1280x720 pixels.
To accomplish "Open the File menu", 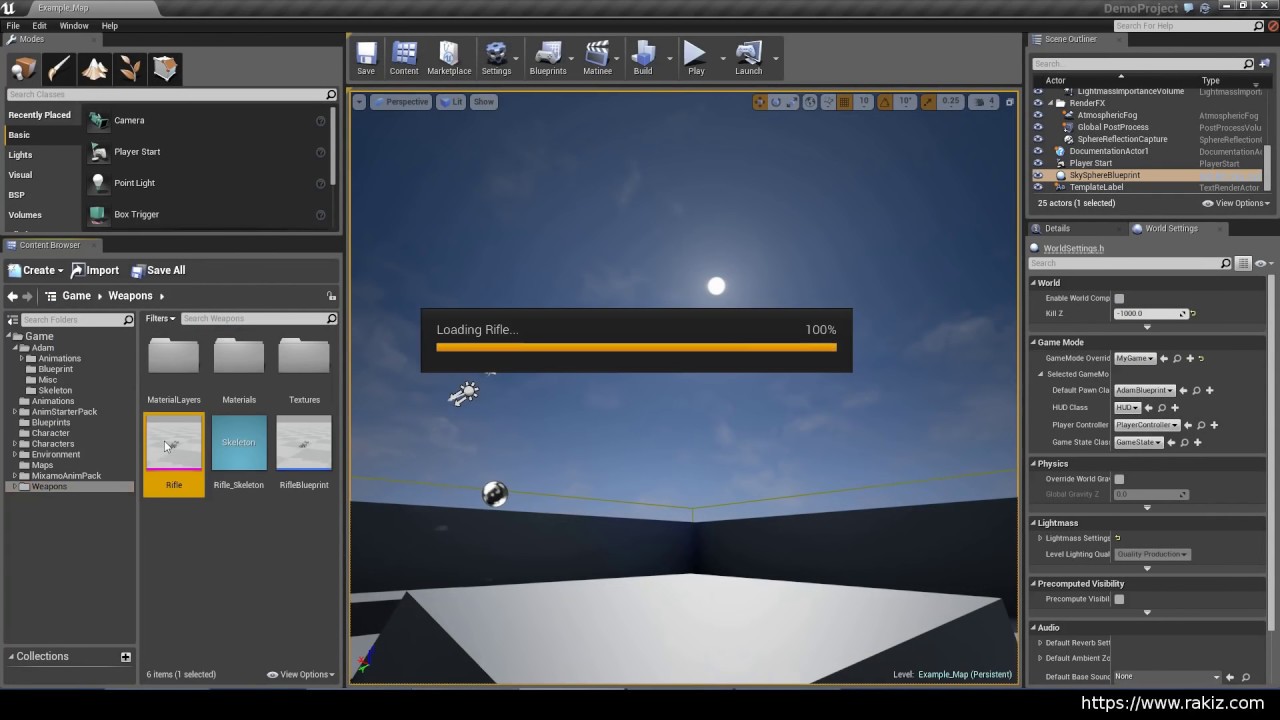I will [x=13, y=26].
